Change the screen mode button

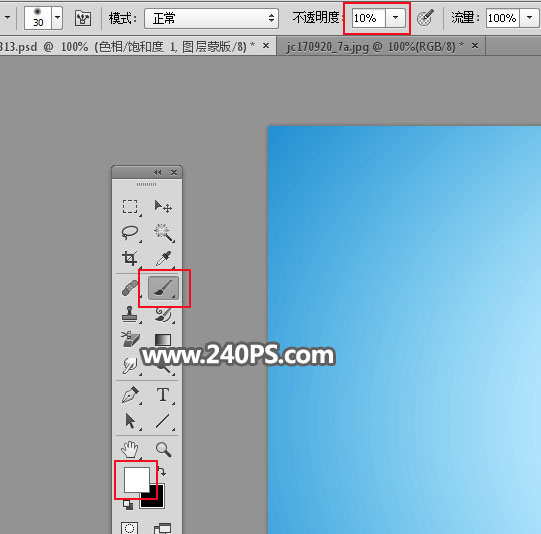pyautogui.click(x=163, y=528)
